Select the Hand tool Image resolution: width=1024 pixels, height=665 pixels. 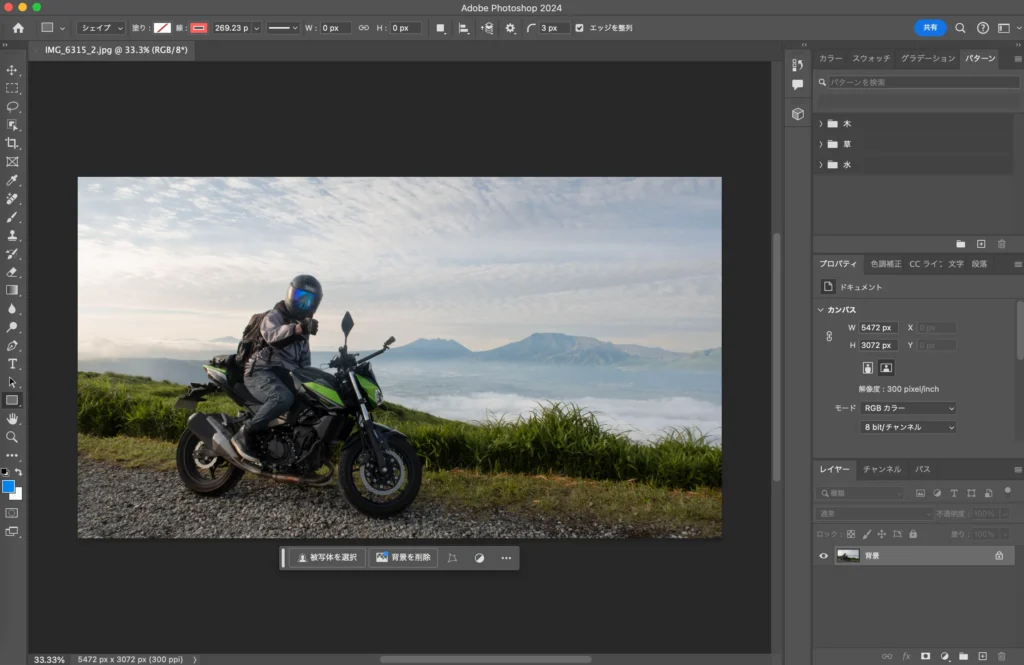pyautogui.click(x=12, y=418)
